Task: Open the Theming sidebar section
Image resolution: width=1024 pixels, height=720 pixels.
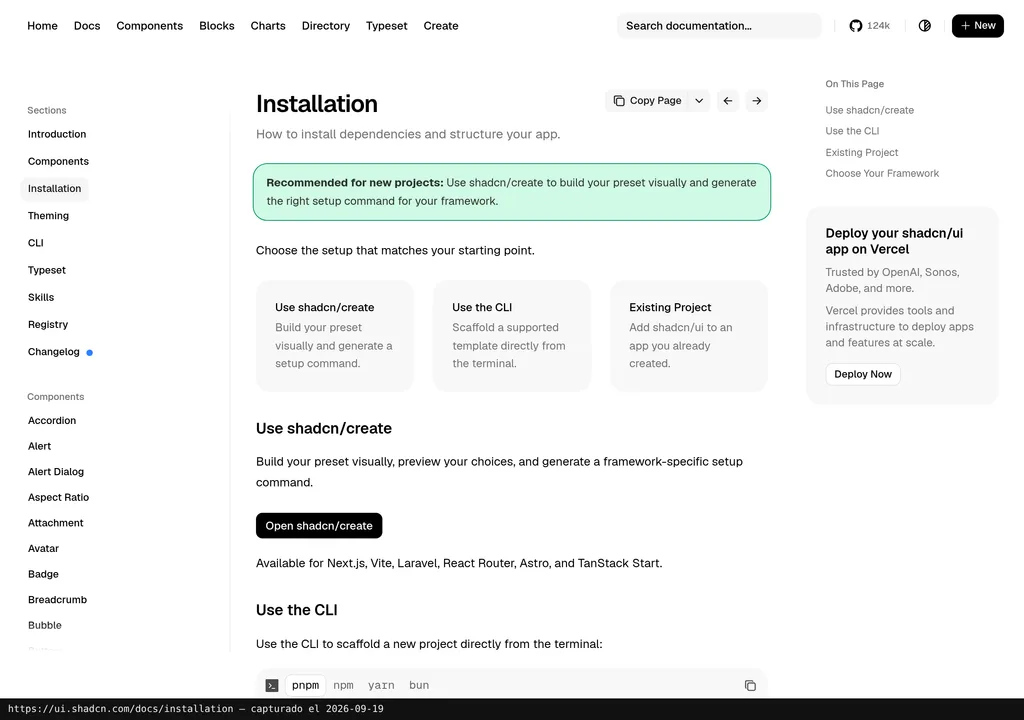Action: point(48,216)
